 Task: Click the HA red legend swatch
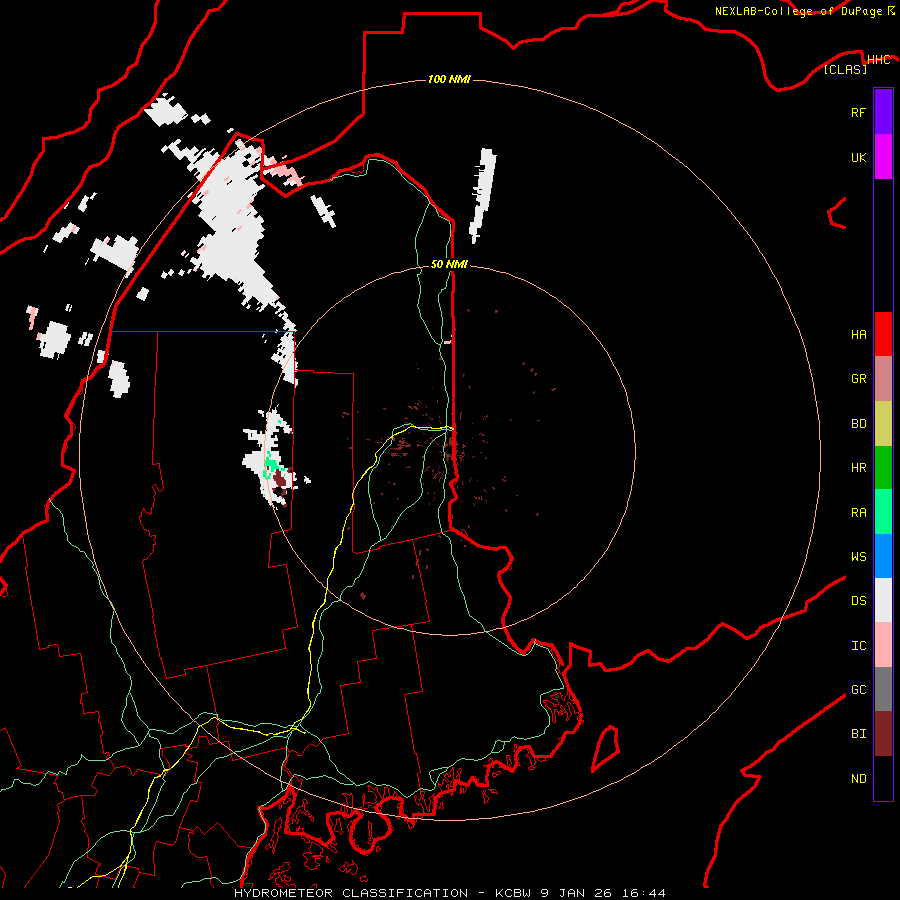click(883, 334)
